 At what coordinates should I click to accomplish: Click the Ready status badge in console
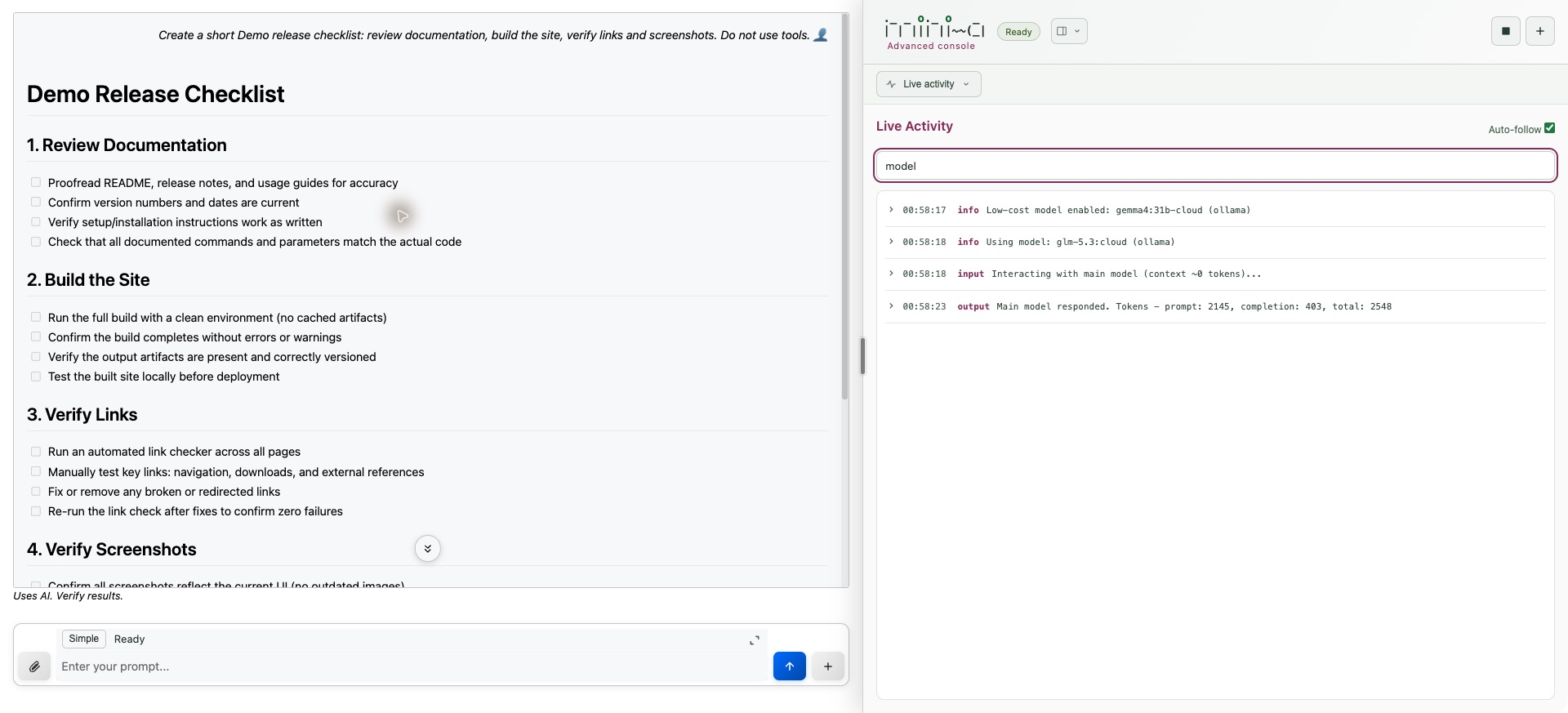pos(1018,32)
